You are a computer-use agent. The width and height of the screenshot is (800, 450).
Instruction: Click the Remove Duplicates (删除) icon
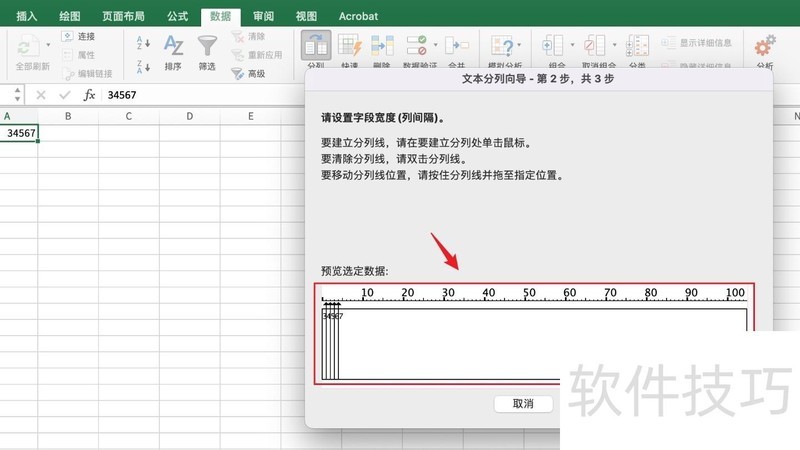382,46
